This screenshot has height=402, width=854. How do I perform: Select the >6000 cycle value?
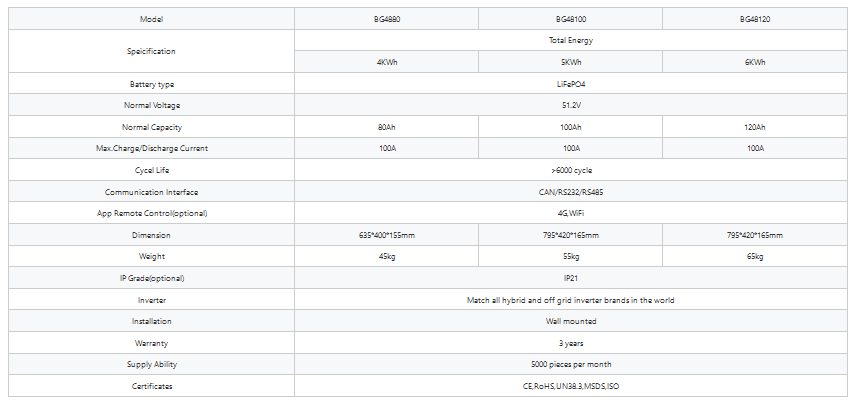pyautogui.click(x=572, y=171)
